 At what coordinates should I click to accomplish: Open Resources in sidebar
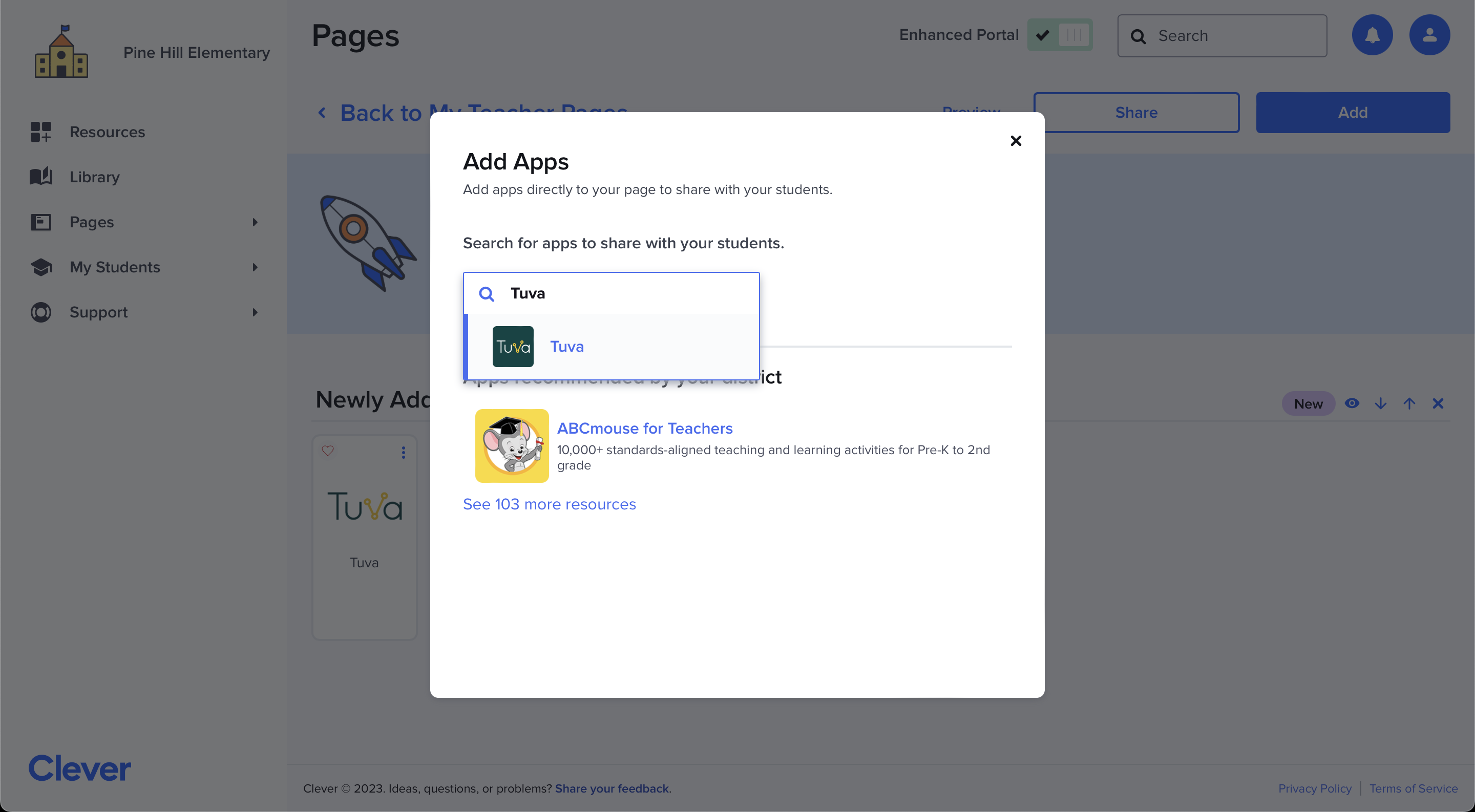tap(107, 132)
